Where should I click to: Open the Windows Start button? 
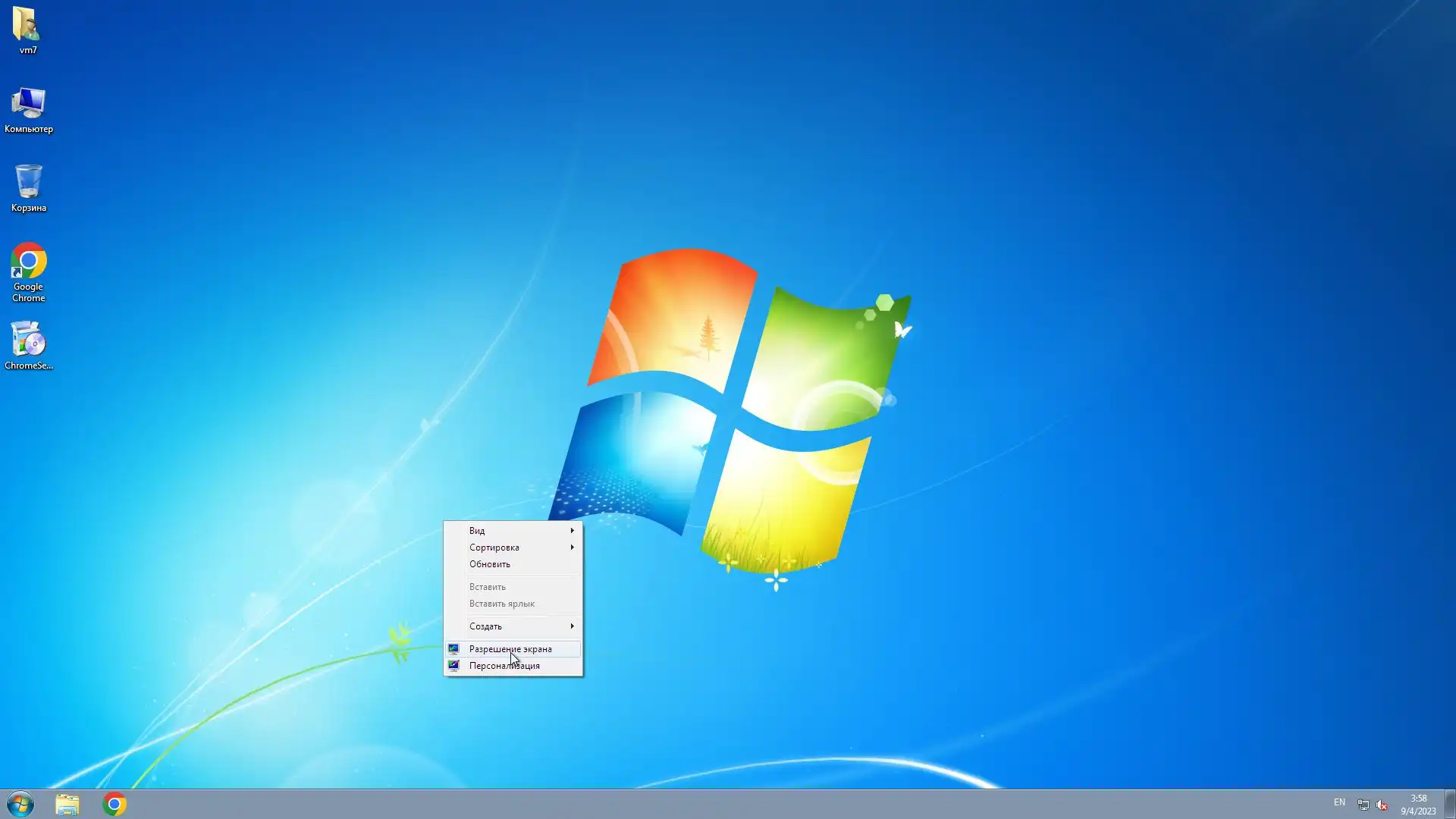20,804
